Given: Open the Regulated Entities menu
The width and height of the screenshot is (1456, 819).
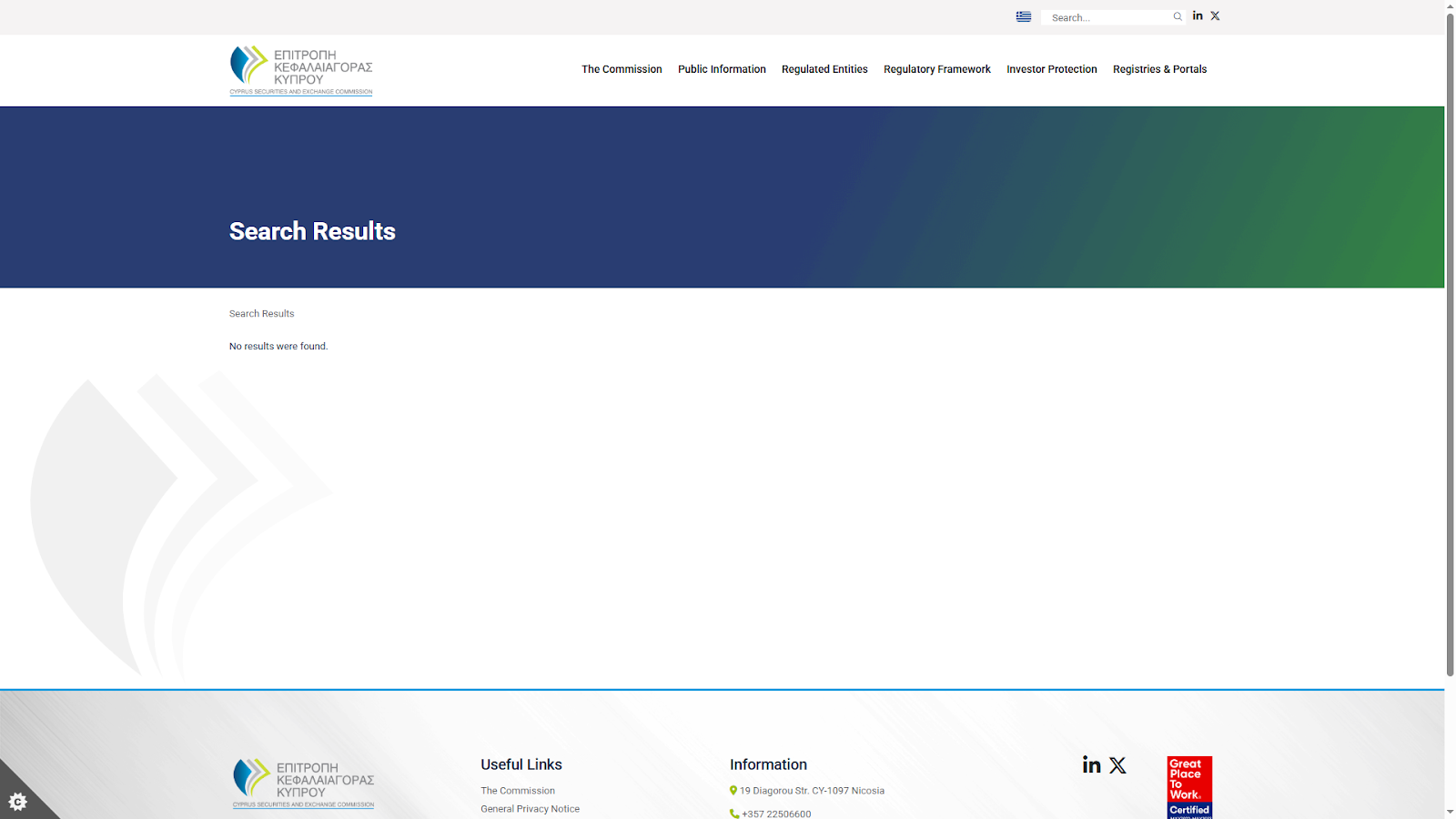Looking at the screenshot, I should 824,69.
